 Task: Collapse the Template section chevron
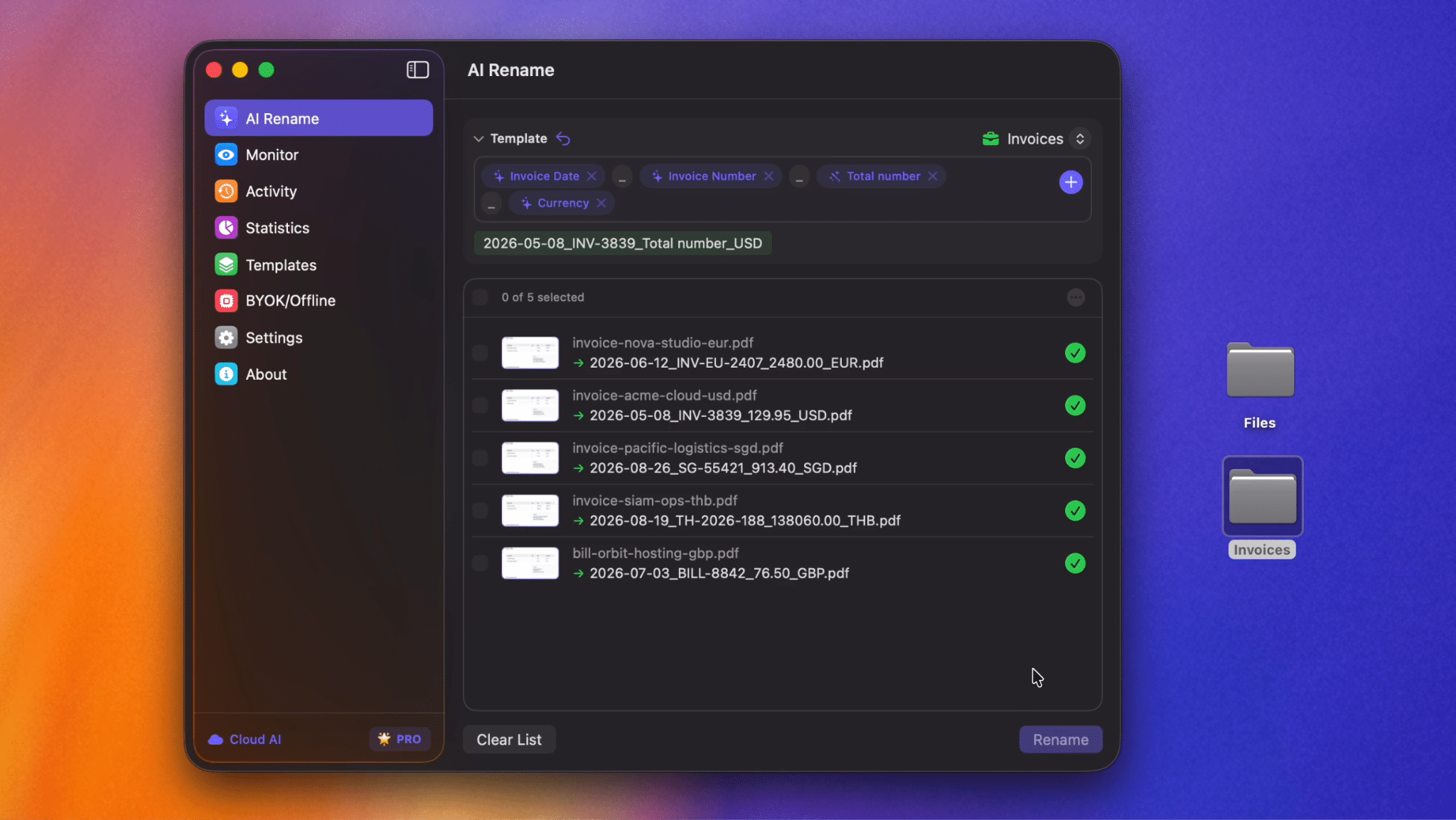(478, 139)
